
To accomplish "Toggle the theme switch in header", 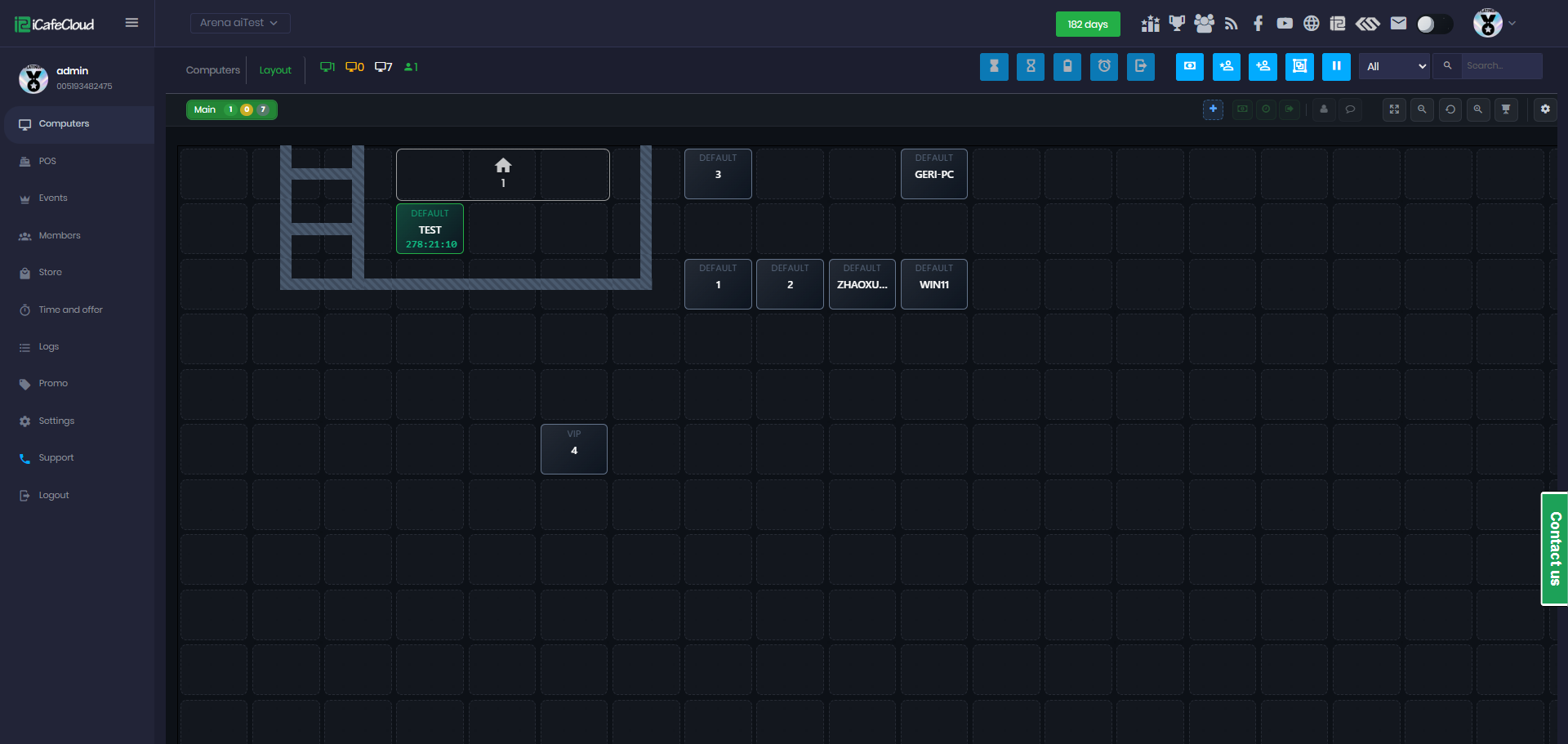I will [1434, 24].
